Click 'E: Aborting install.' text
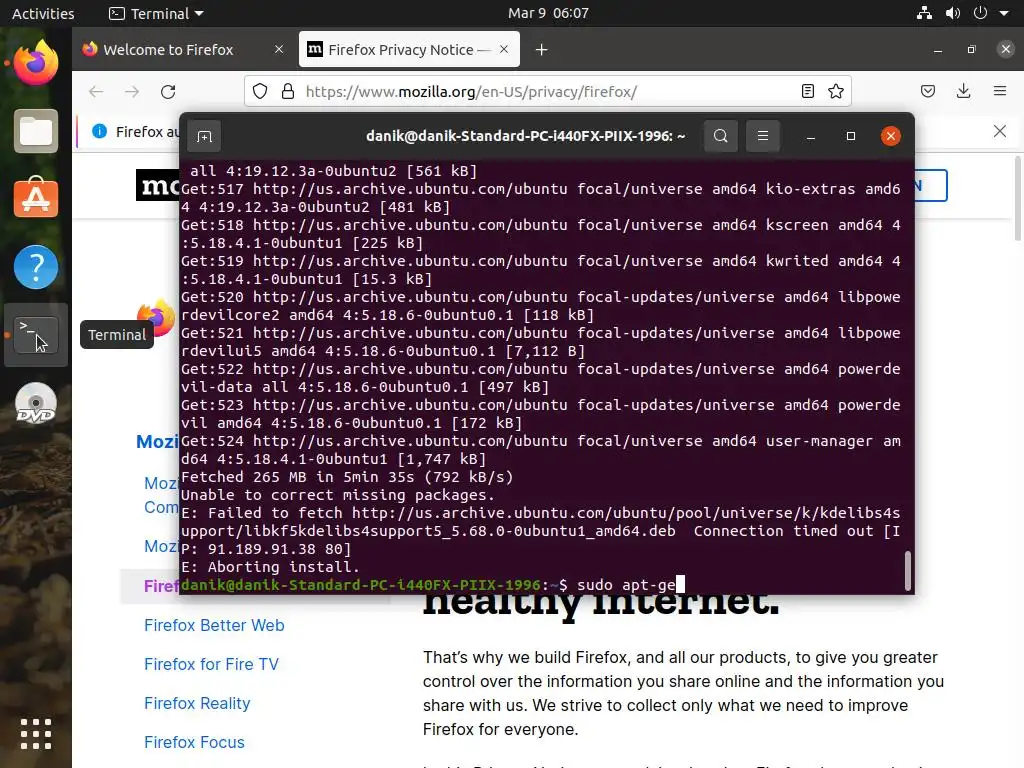Image resolution: width=1024 pixels, height=768 pixels. point(270,567)
